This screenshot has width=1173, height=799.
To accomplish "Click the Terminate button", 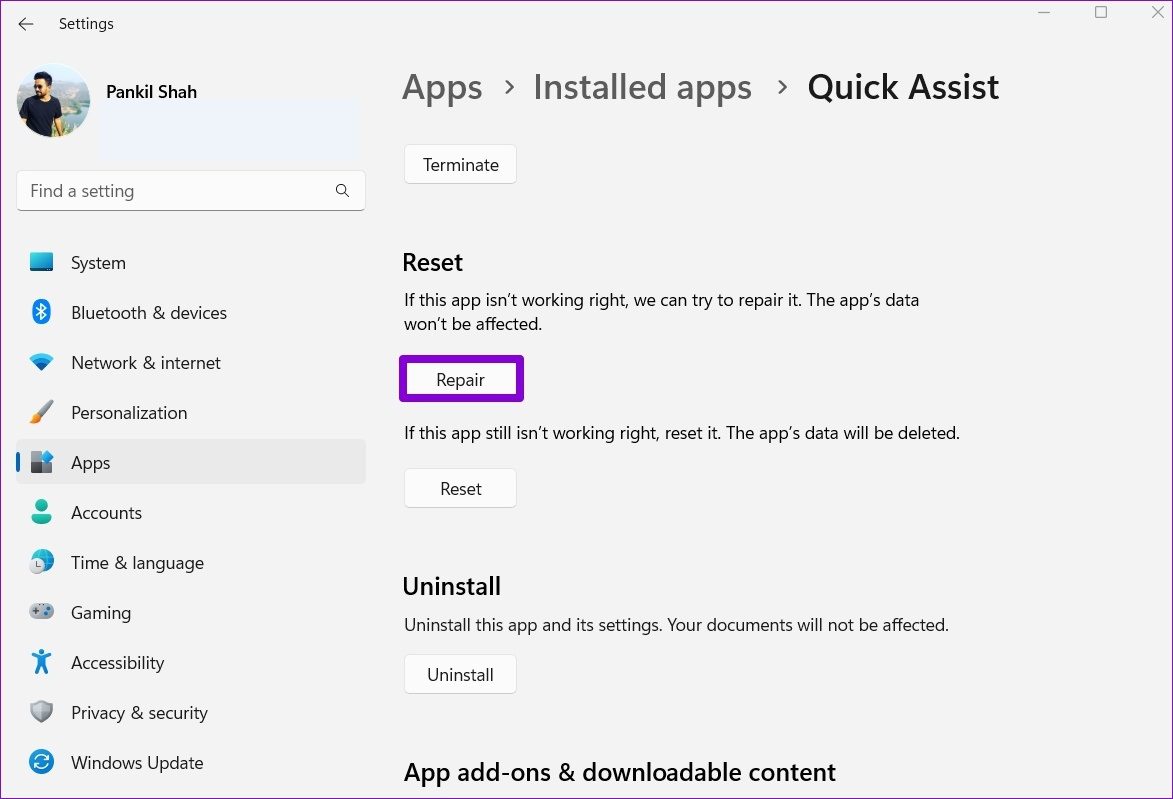I will click(460, 165).
